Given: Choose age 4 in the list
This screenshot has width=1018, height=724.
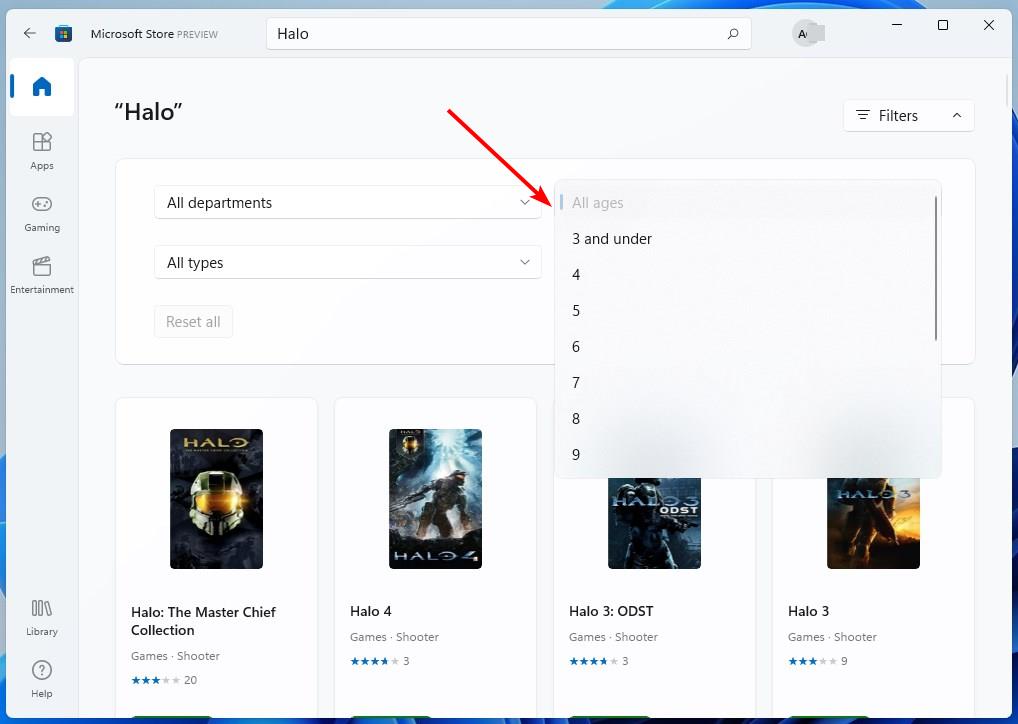Looking at the screenshot, I should (x=745, y=275).
